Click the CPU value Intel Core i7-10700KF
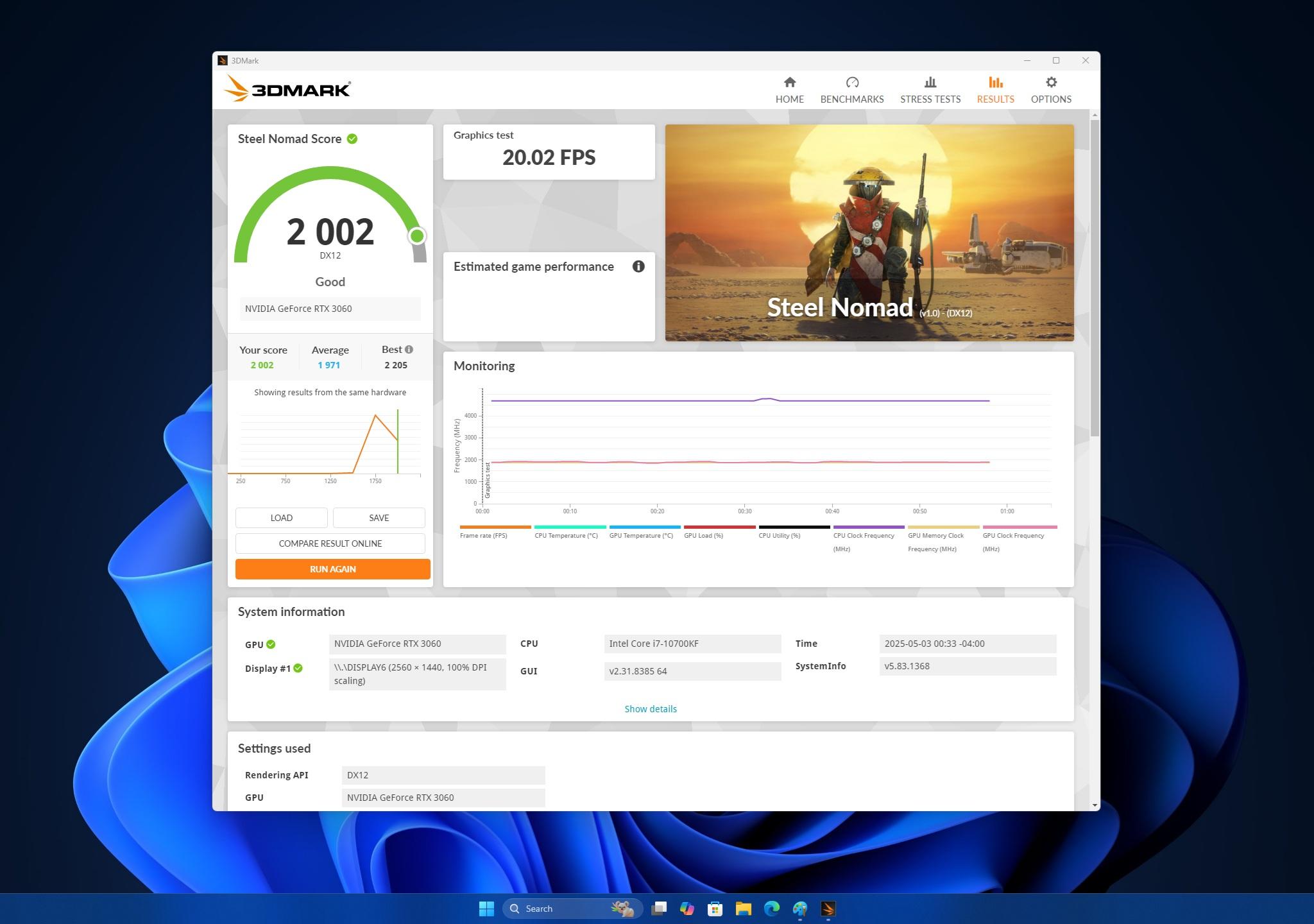The width and height of the screenshot is (1314, 924). (x=692, y=644)
